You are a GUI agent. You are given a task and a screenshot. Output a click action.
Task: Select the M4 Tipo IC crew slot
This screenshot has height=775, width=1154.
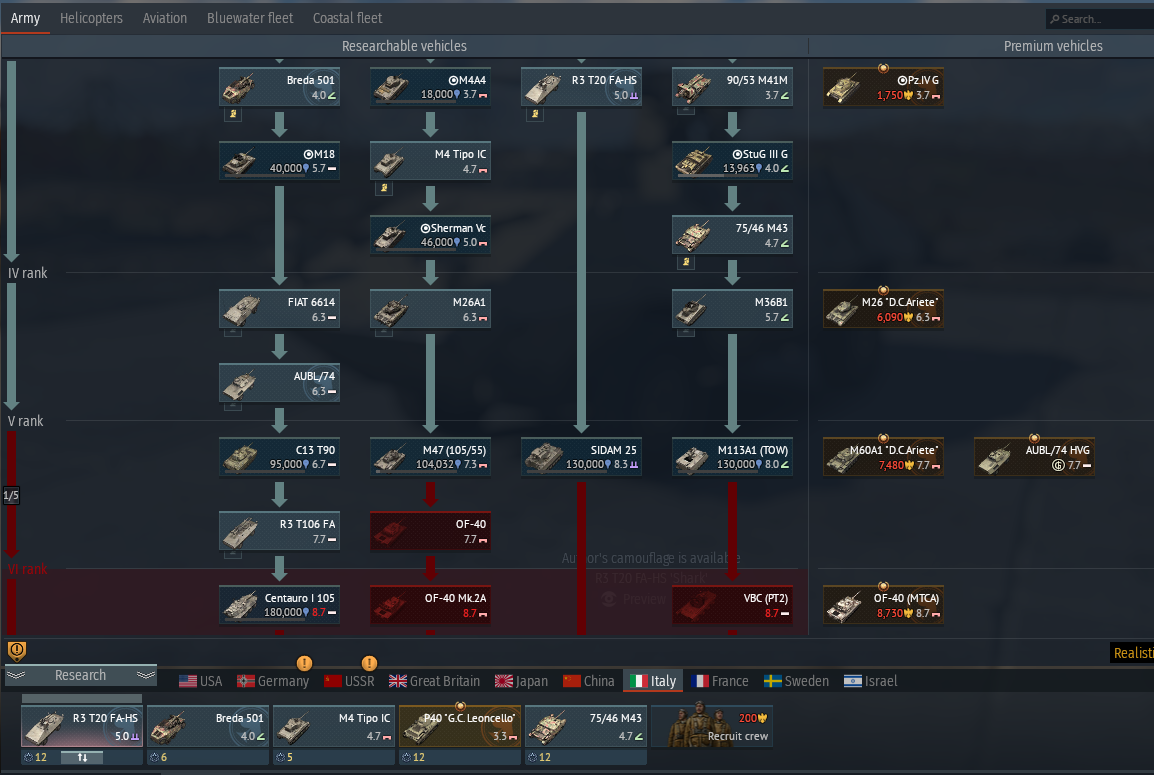333,726
